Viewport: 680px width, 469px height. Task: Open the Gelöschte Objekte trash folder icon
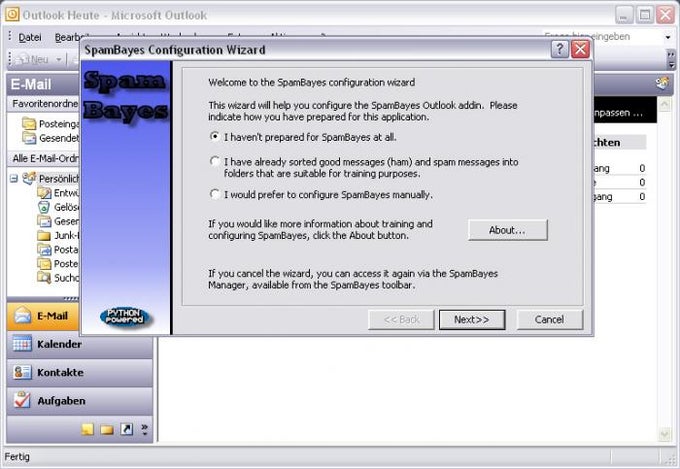pos(44,207)
